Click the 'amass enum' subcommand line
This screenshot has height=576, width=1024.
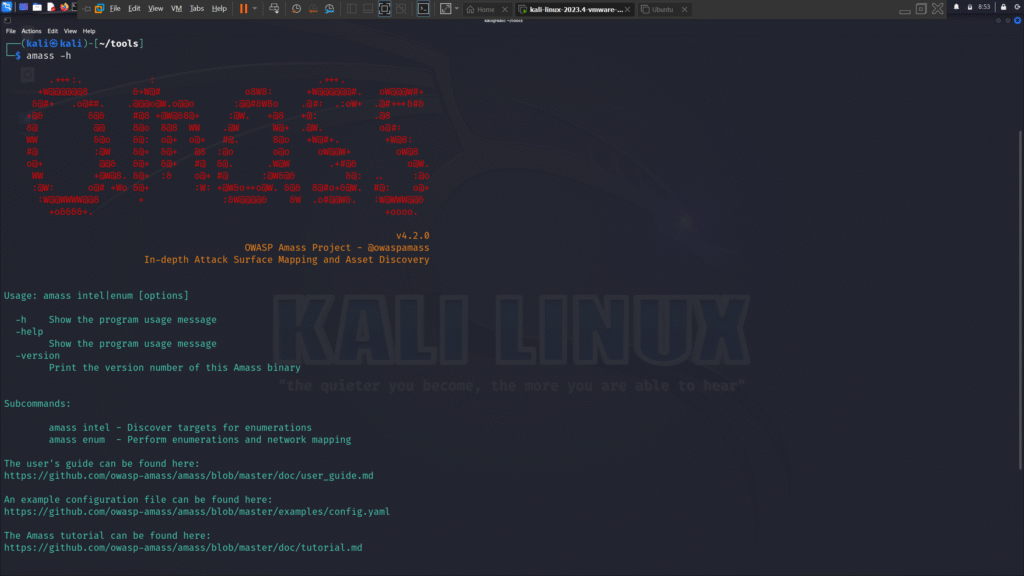click(x=200, y=440)
